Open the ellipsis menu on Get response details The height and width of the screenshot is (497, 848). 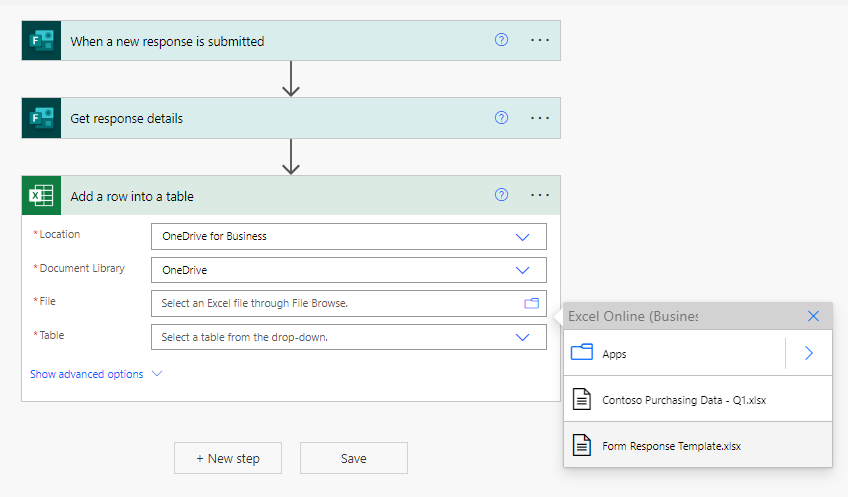coord(540,118)
